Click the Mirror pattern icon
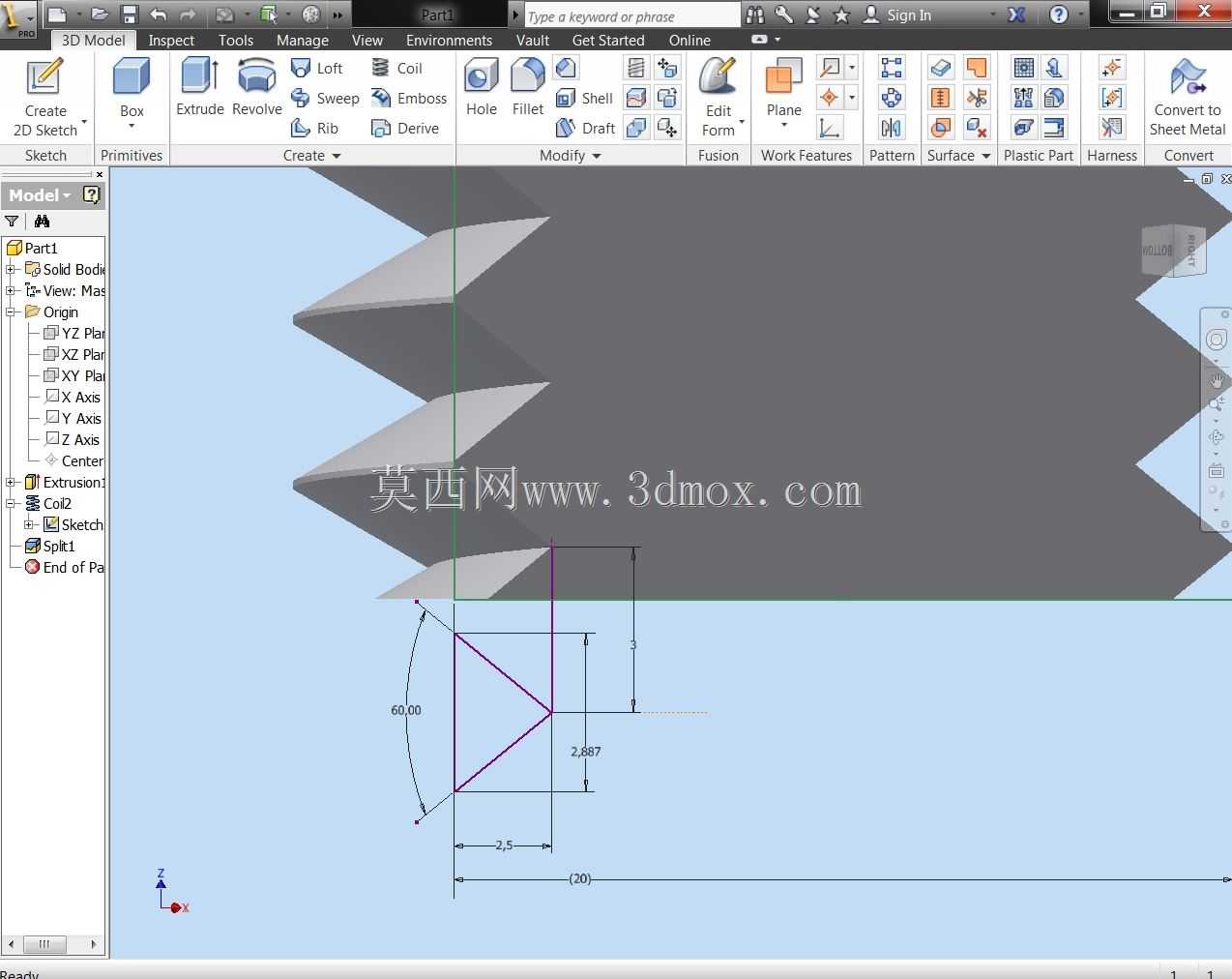 pos(892,128)
